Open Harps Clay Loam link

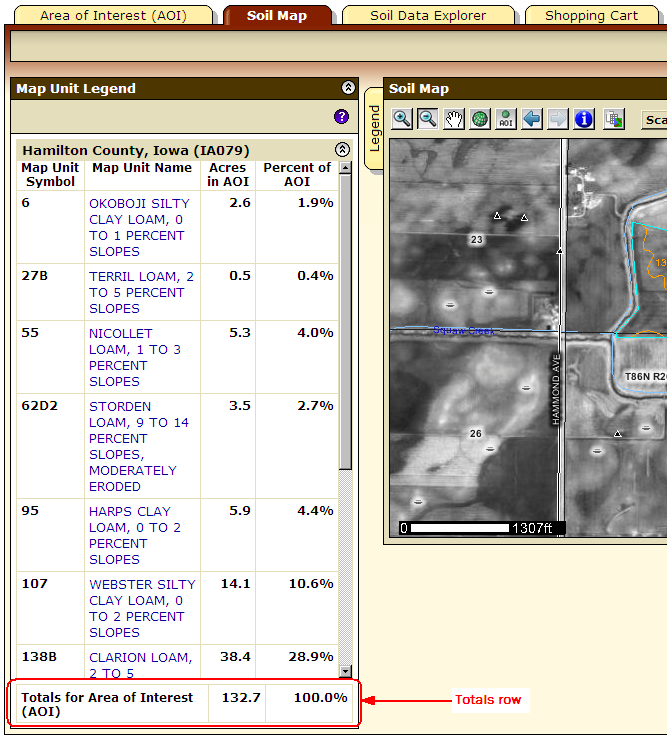click(135, 535)
